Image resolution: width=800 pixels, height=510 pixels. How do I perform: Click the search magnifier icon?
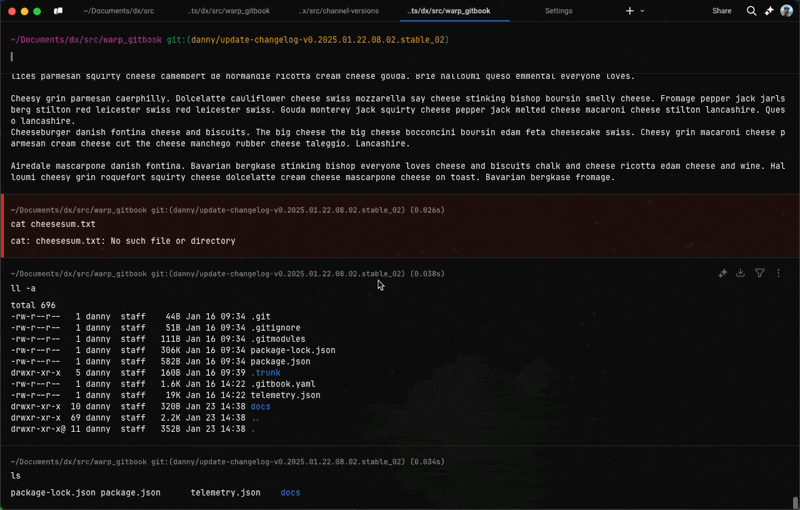click(751, 11)
